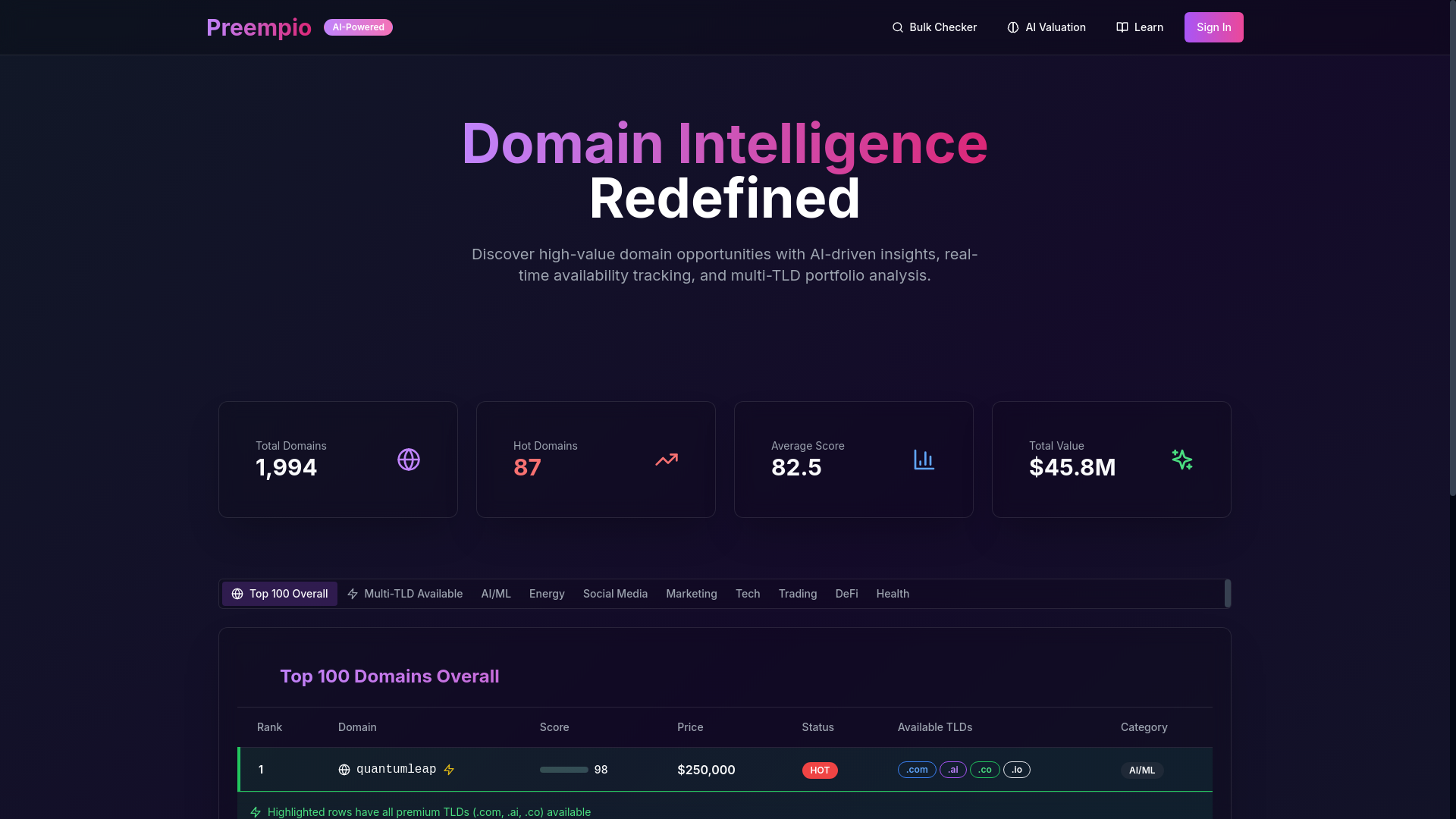This screenshot has width=1456, height=819.
Task: Click the Status column header
Action: coord(817,727)
